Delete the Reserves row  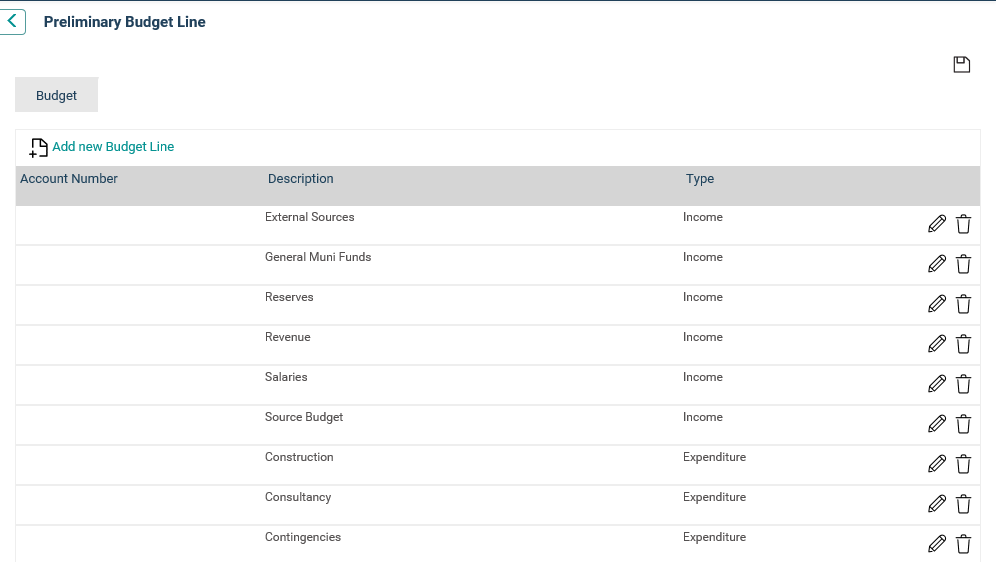click(964, 304)
